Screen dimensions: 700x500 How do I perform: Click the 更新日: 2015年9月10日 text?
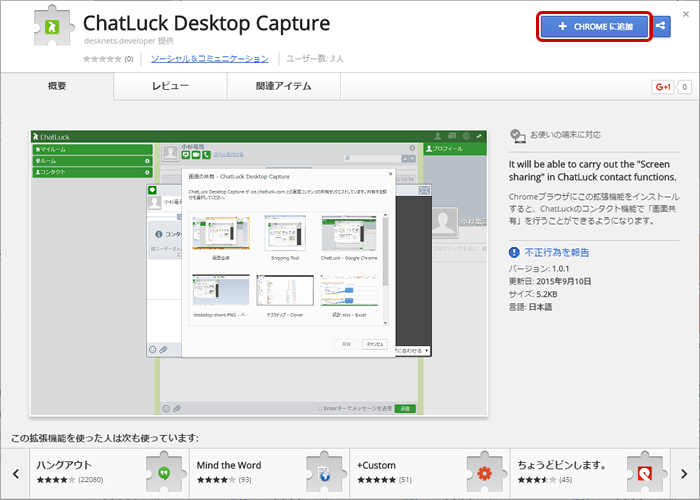tap(550, 281)
